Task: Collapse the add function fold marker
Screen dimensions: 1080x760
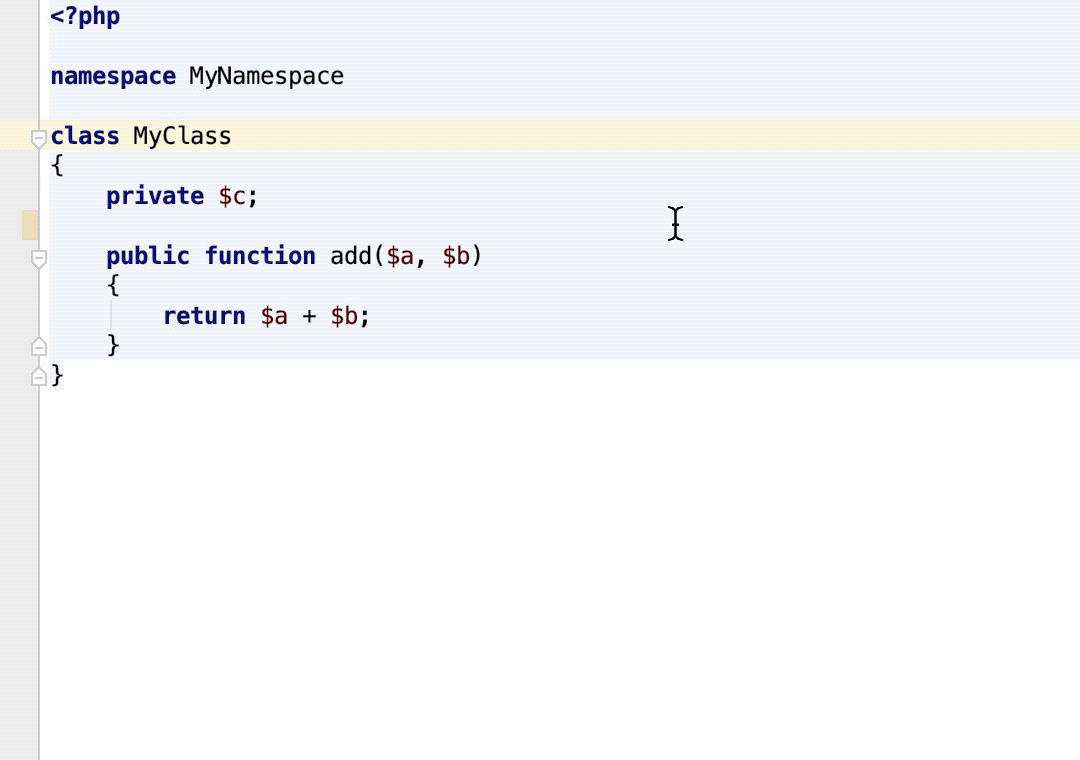Action: point(39,259)
